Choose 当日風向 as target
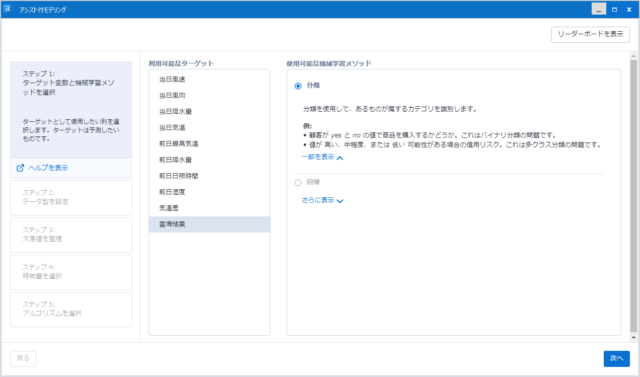Image resolution: width=640 pixels, height=377 pixels. (209, 95)
